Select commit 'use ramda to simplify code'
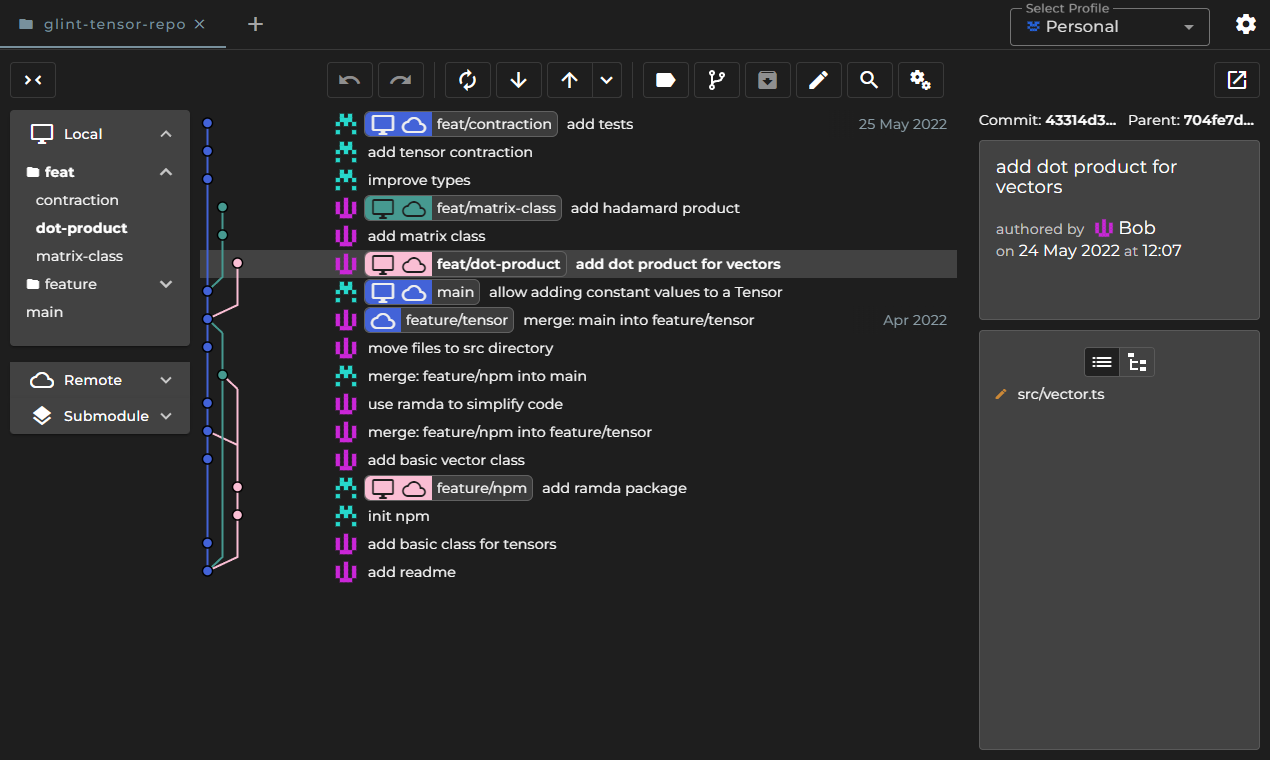 click(x=465, y=404)
